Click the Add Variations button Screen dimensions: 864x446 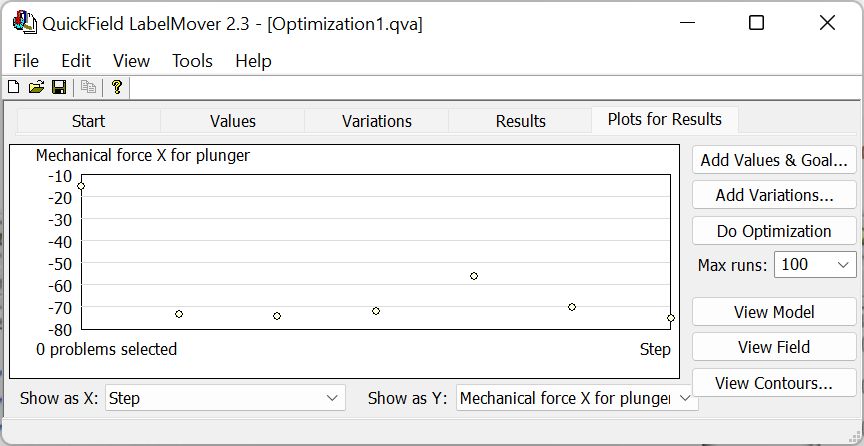pos(774,195)
